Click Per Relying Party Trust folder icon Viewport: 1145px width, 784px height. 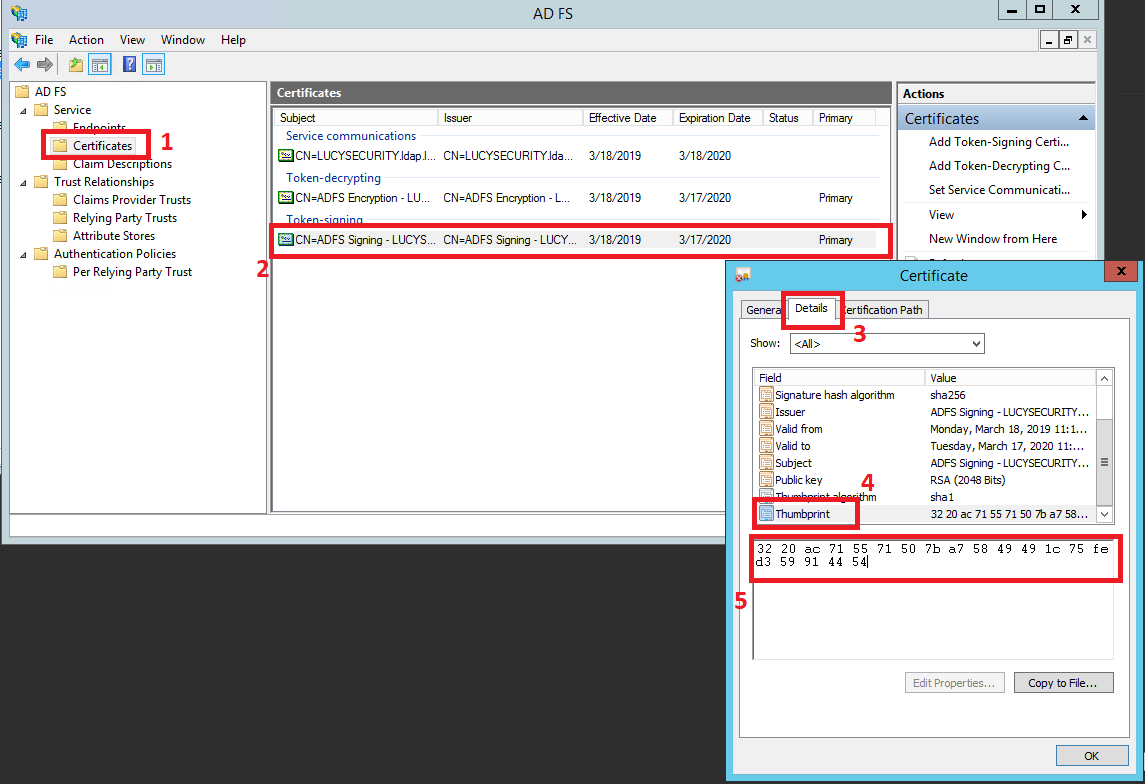point(61,272)
